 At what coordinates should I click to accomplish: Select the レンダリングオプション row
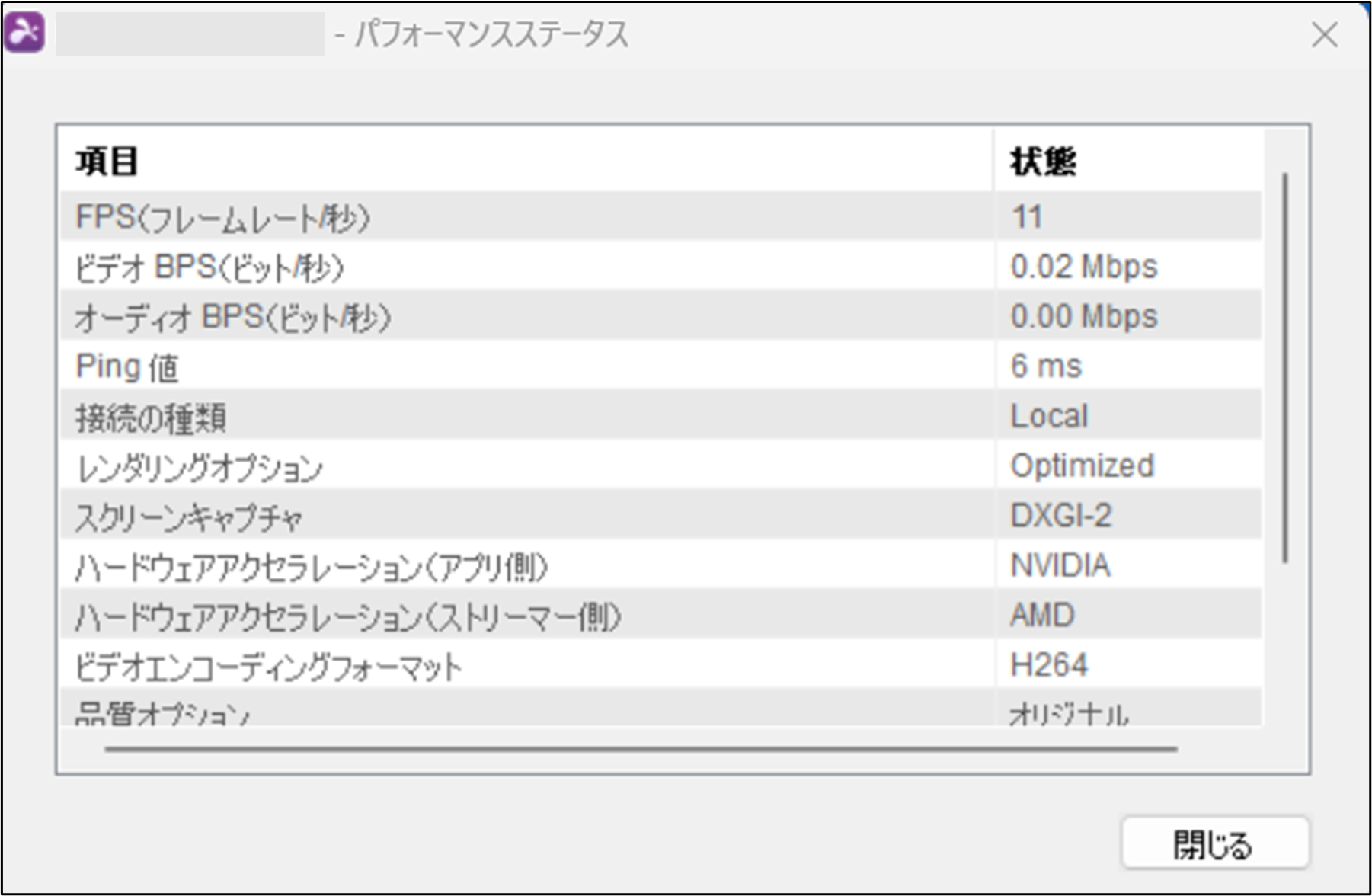coord(199,467)
